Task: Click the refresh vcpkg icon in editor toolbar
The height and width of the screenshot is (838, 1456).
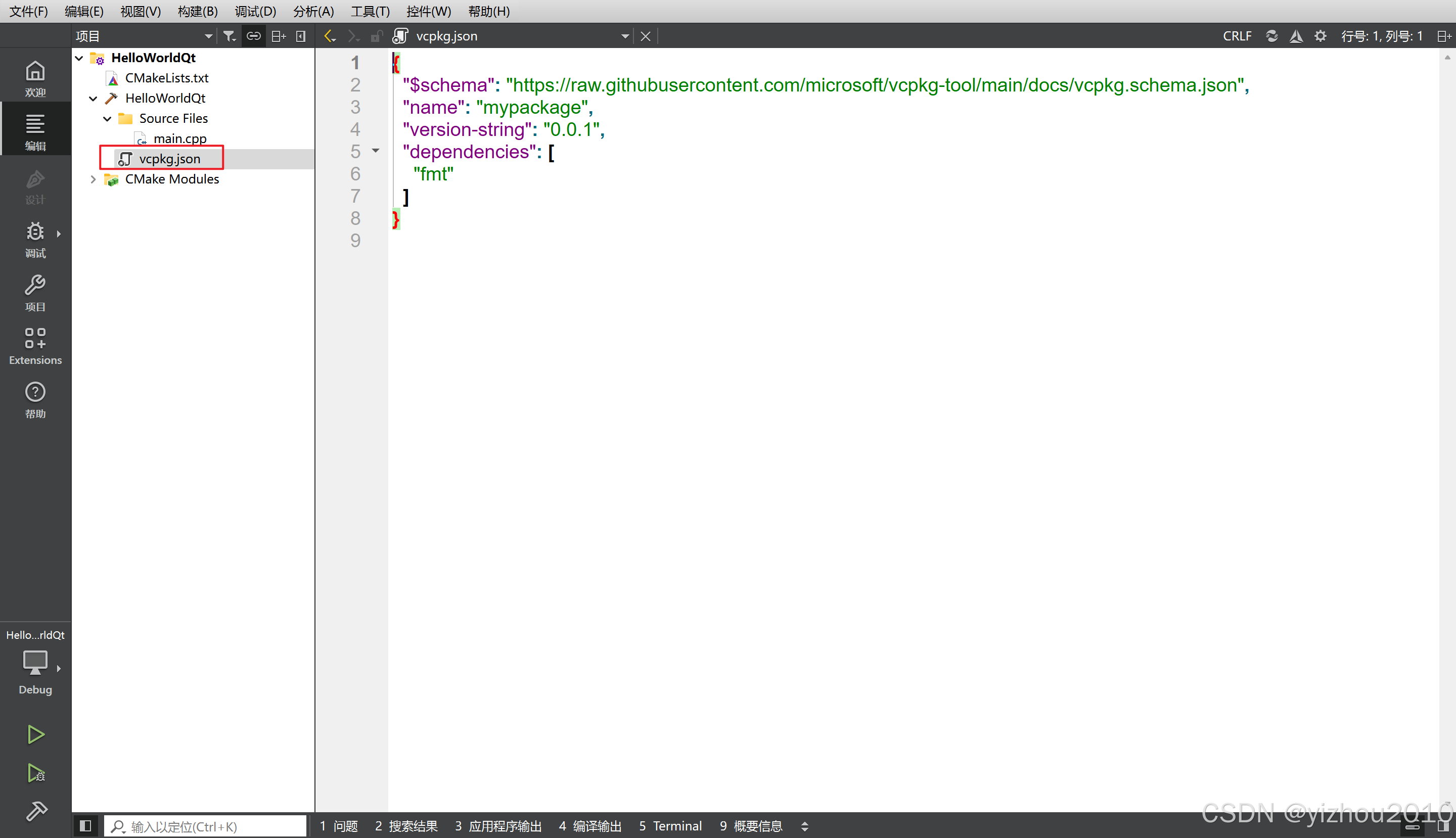Action: pos(1272,36)
